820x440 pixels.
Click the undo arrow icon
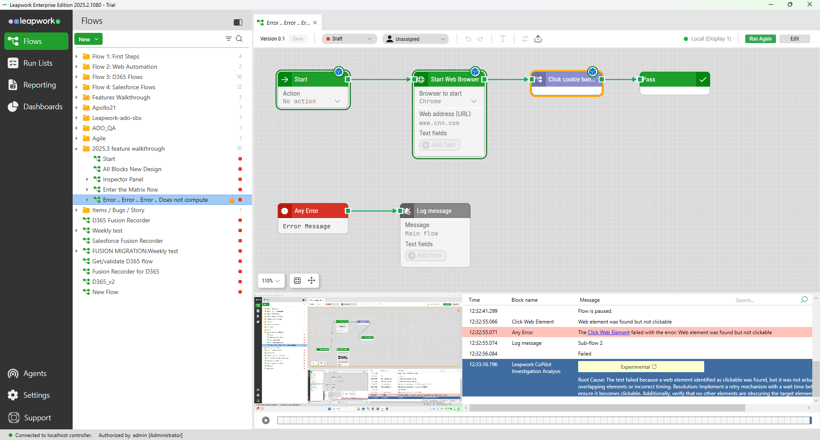(468, 39)
